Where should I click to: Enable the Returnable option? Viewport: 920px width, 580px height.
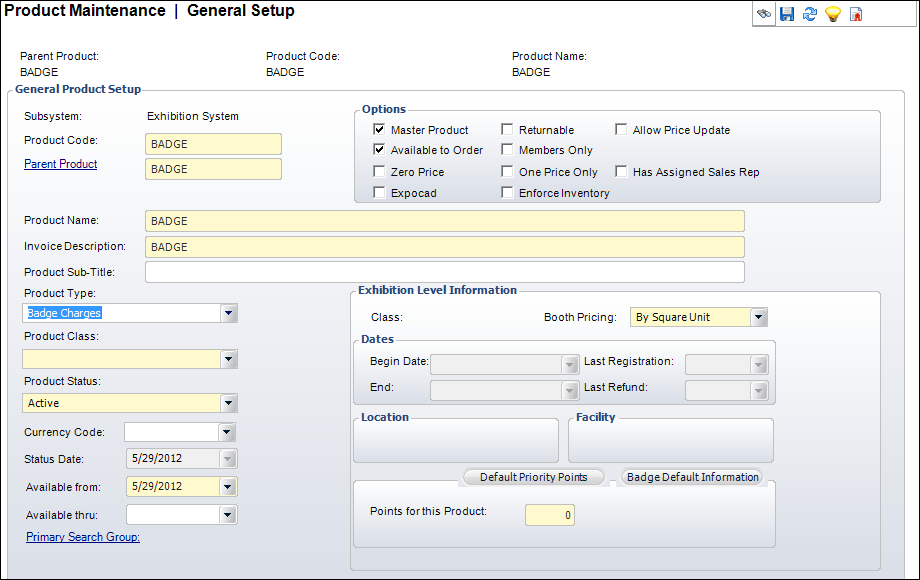(507, 129)
